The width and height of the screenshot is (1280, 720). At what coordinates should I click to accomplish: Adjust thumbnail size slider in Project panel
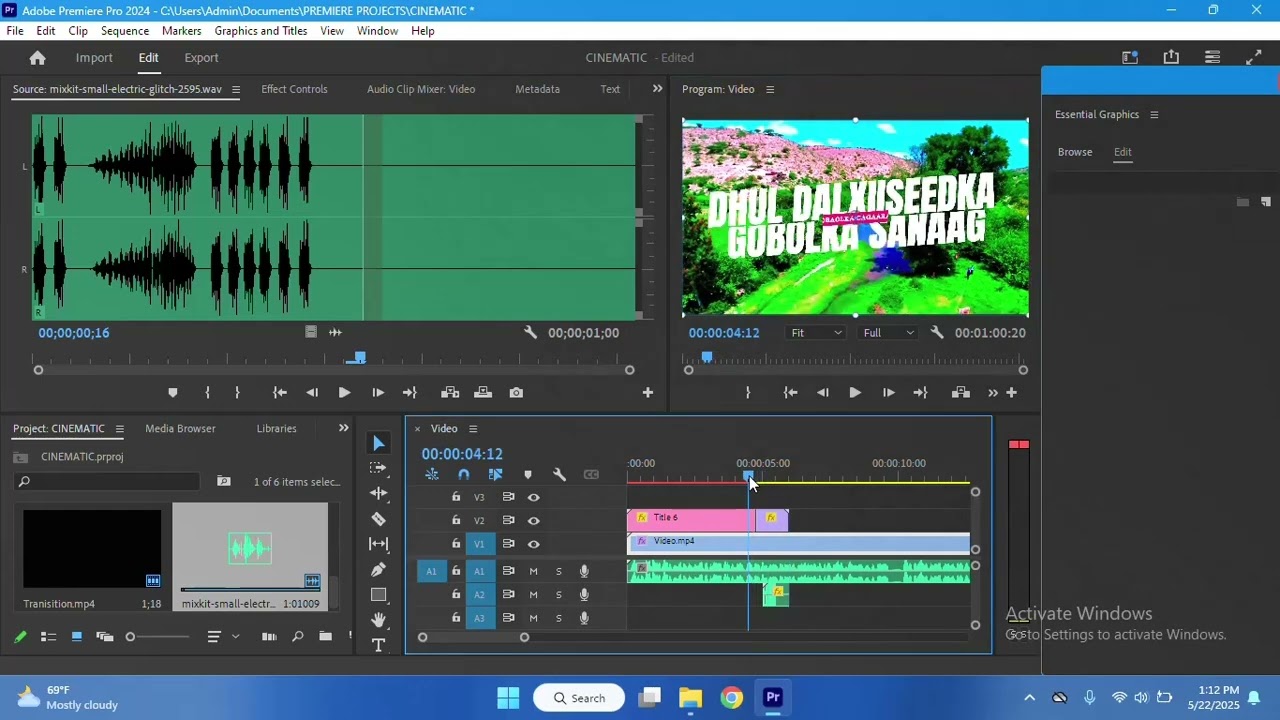click(158, 637)
